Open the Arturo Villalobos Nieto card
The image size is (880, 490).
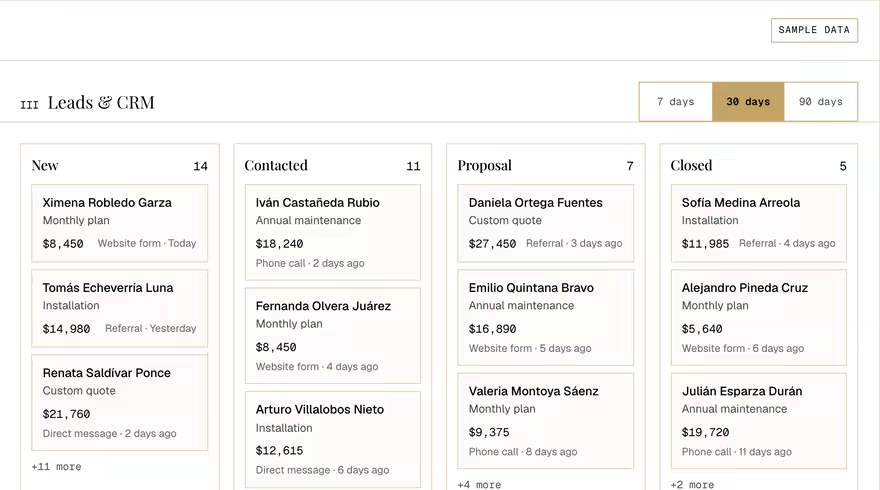point(333,439)
